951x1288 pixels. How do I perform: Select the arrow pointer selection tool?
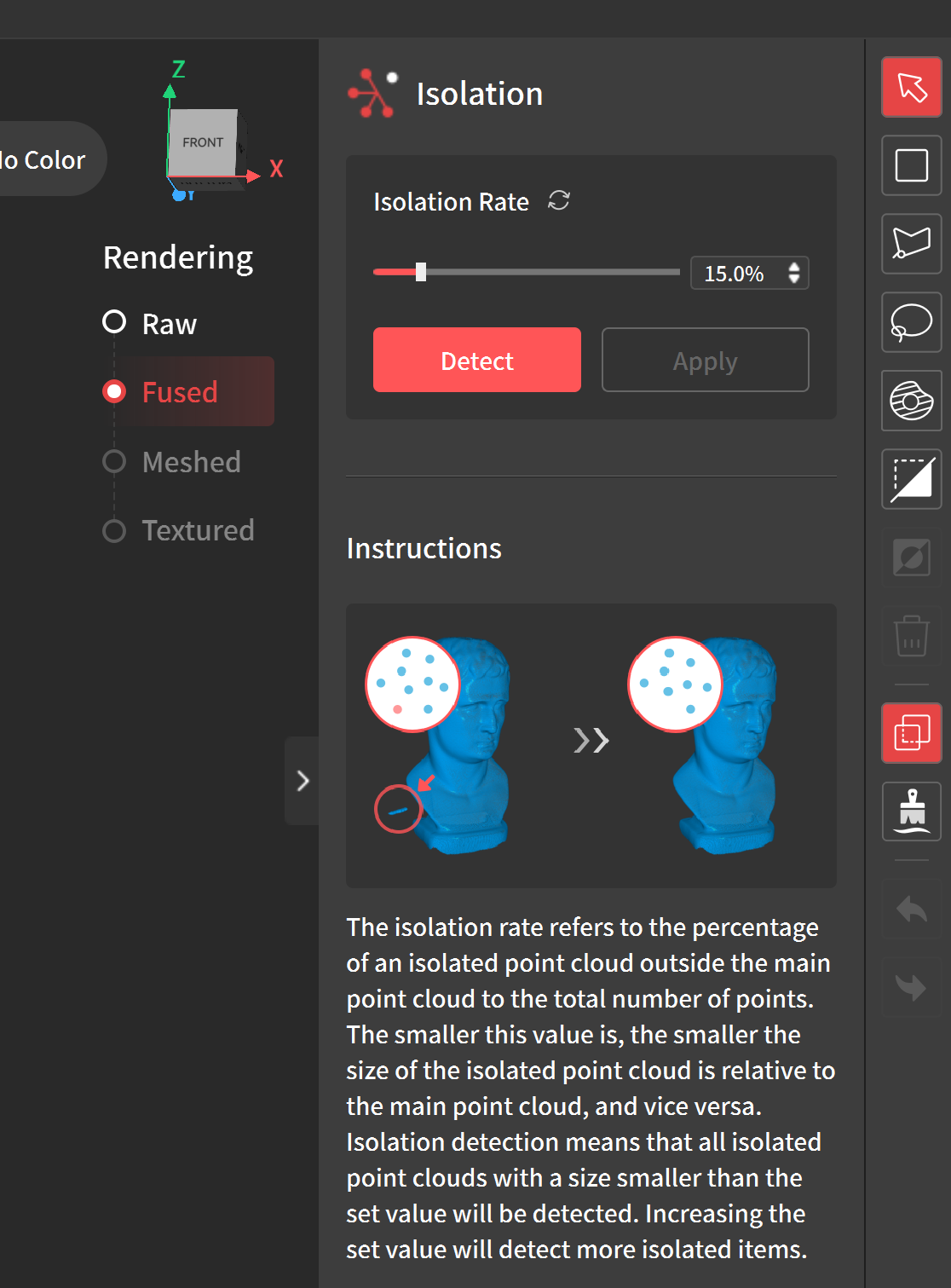(911, 87)
